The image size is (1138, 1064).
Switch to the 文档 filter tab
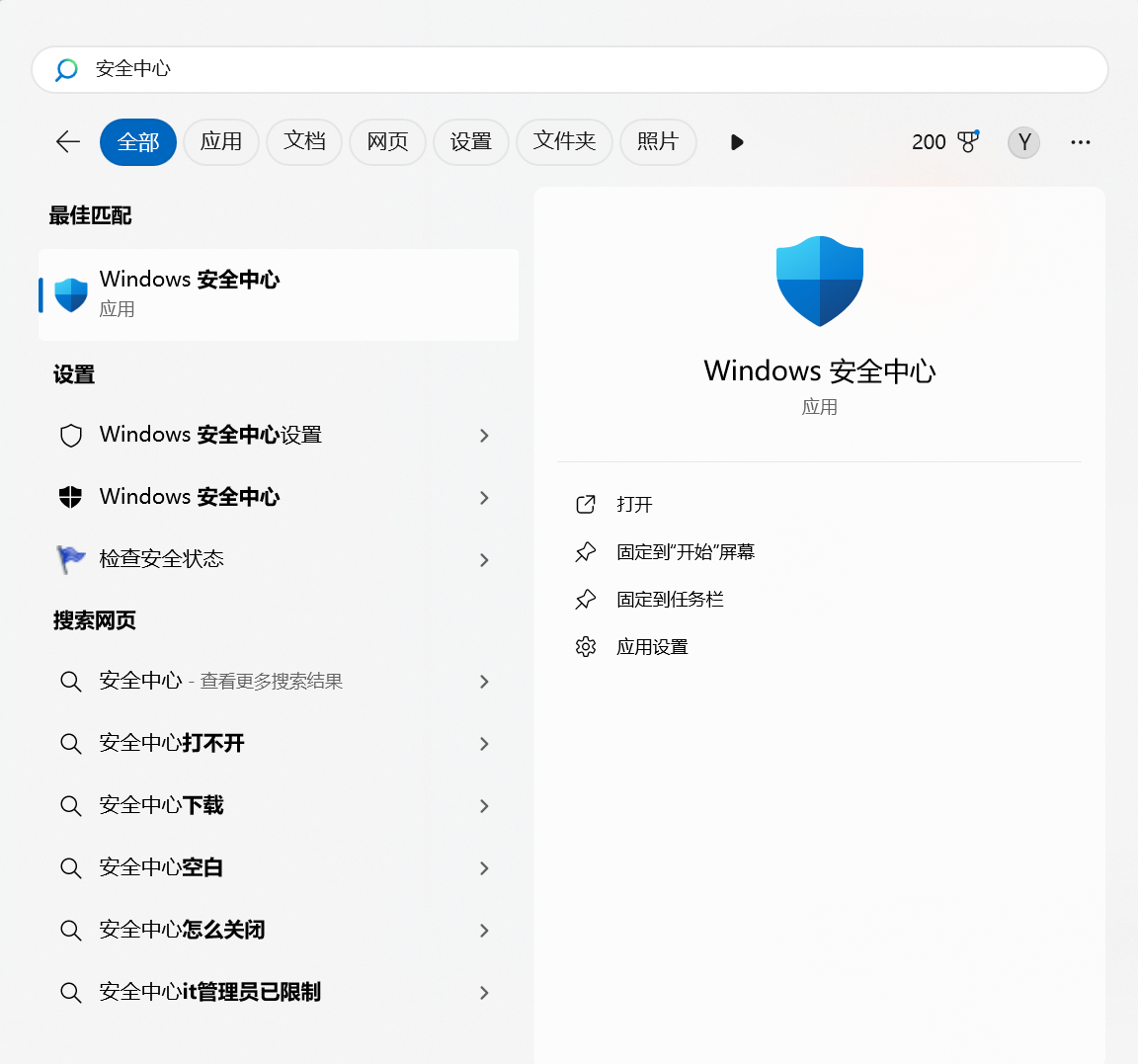click(x=304, y=142)
